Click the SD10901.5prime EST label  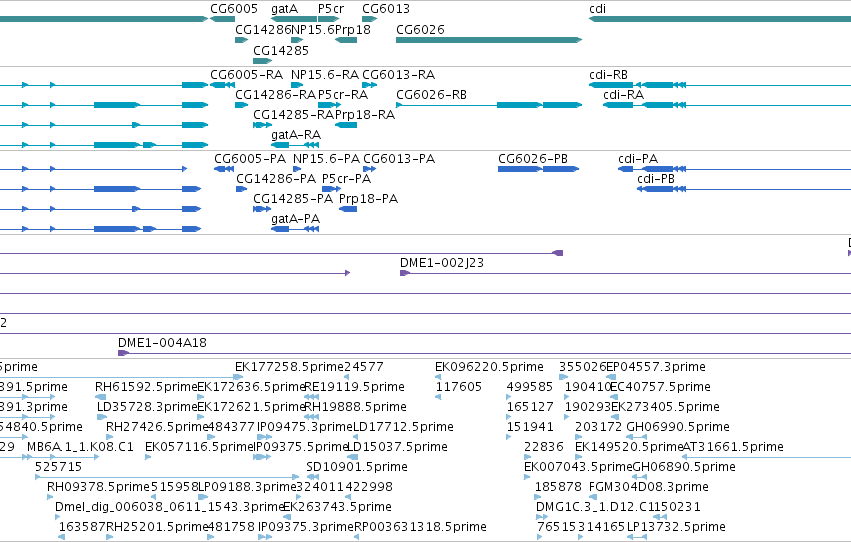point(357,467)
